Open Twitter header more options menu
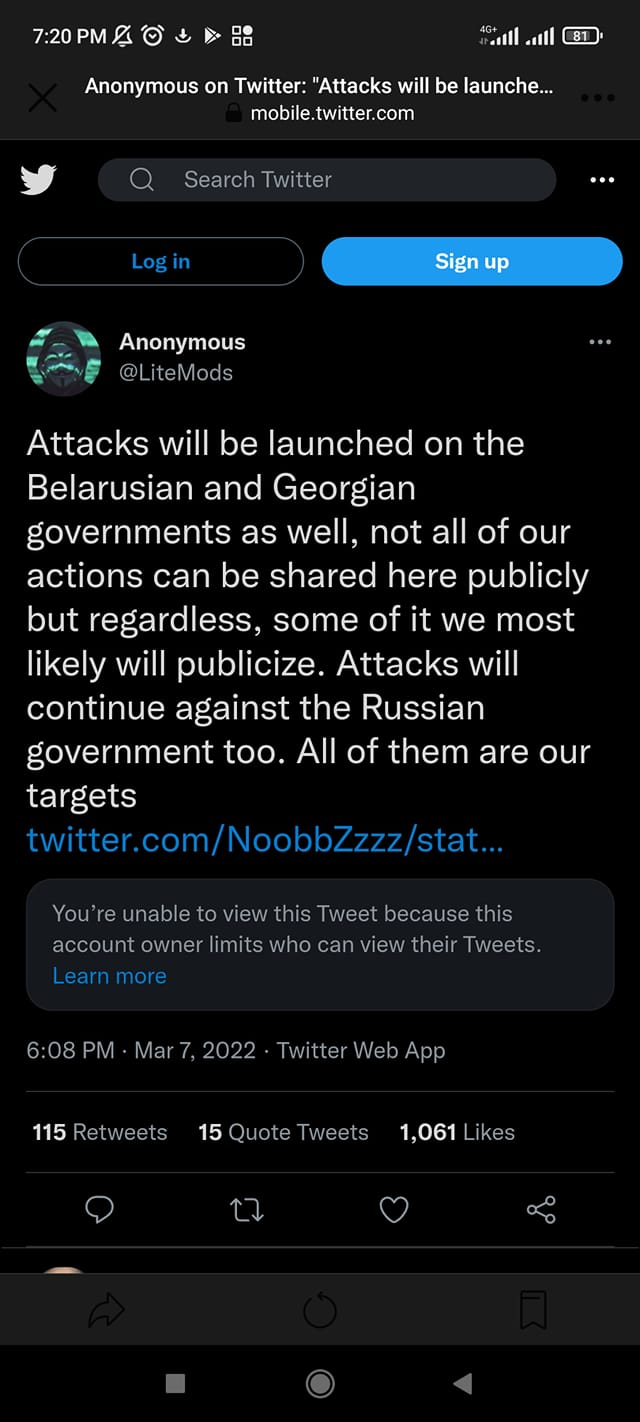Screen dimensions: 640x1422 coord(602,180)
